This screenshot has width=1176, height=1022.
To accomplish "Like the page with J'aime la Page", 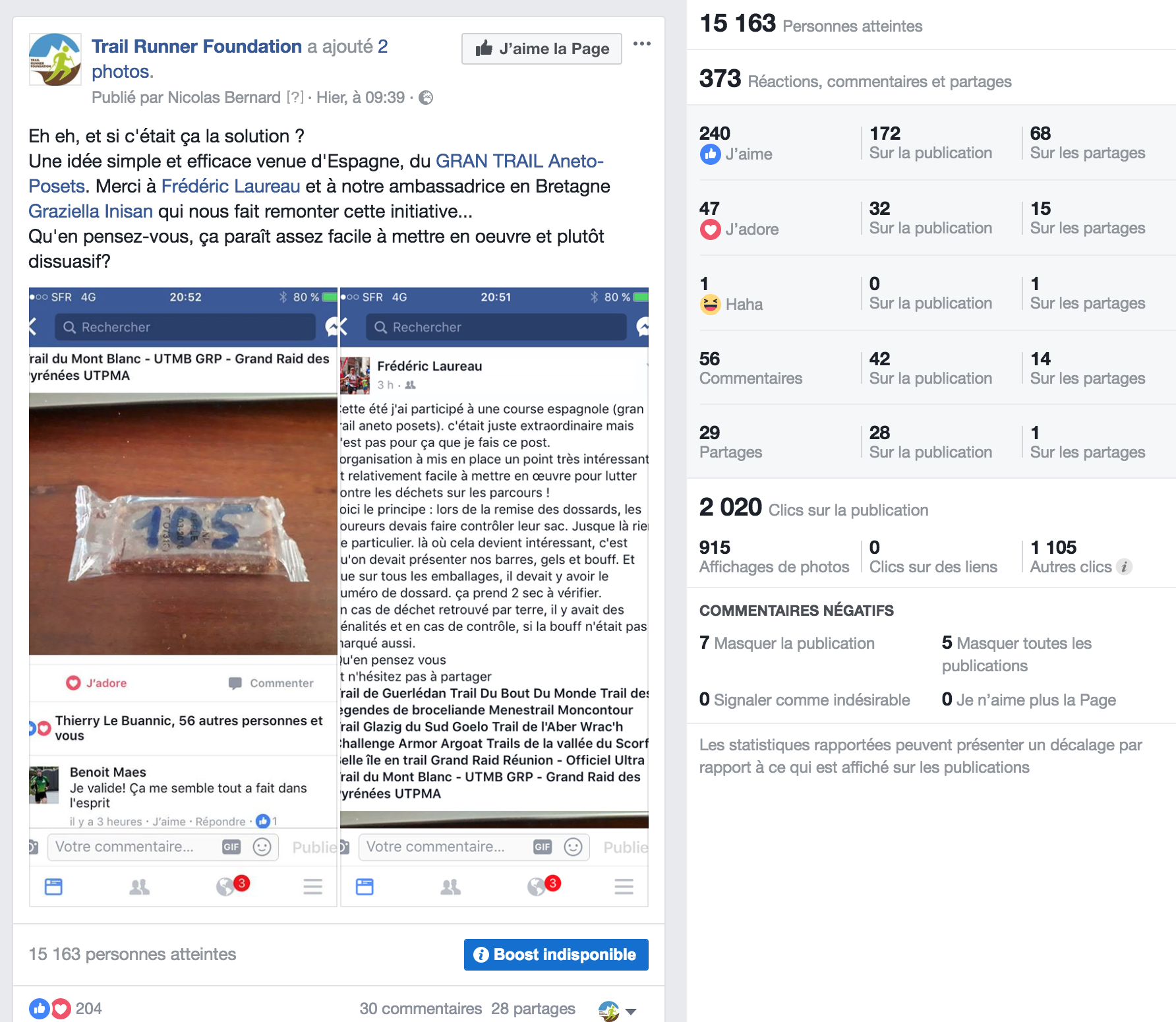I will click(542, 49).
